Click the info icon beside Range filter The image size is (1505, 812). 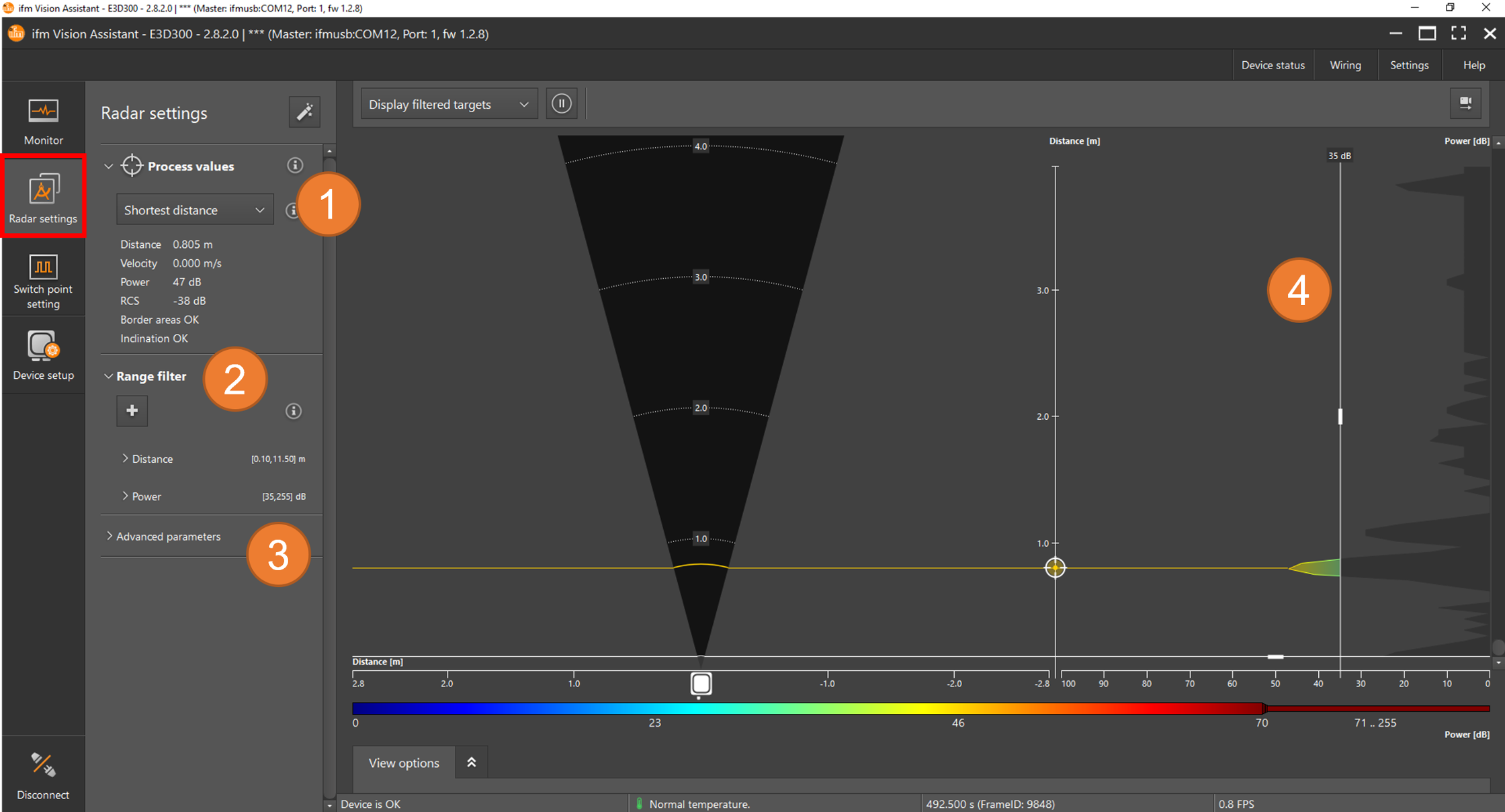(293, 410)
